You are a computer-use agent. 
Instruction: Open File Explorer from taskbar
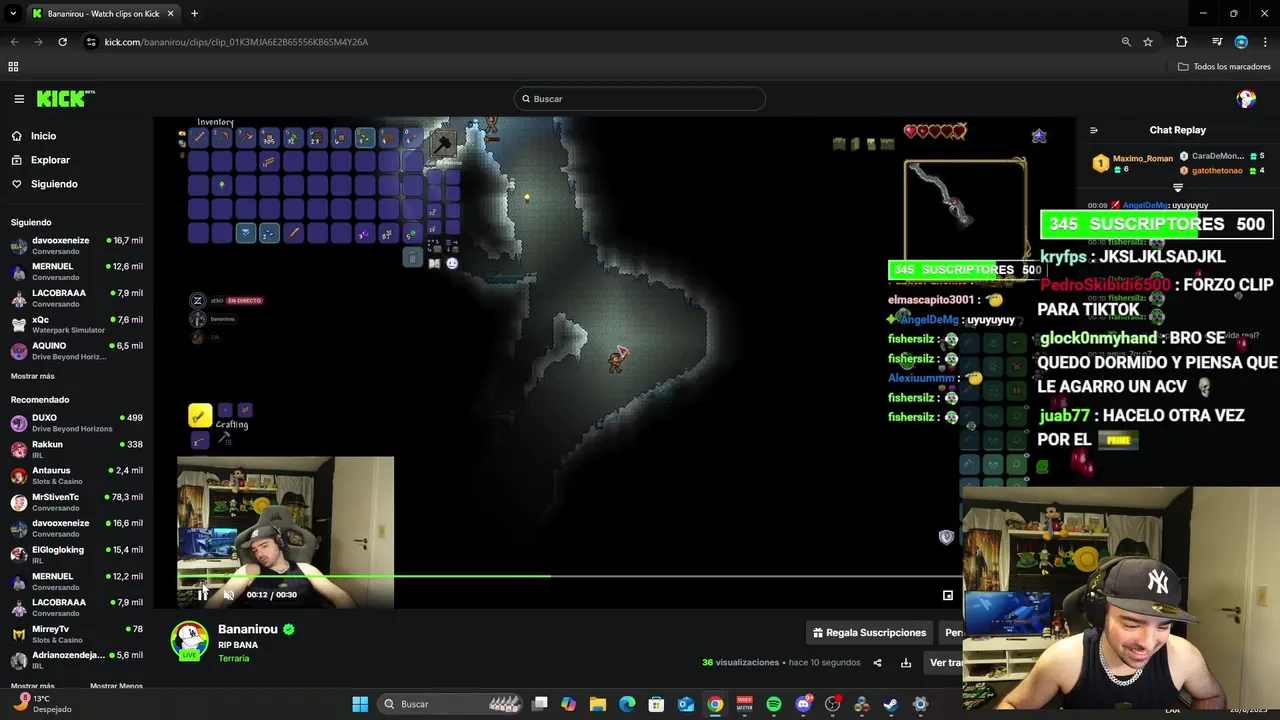point(598,704)
